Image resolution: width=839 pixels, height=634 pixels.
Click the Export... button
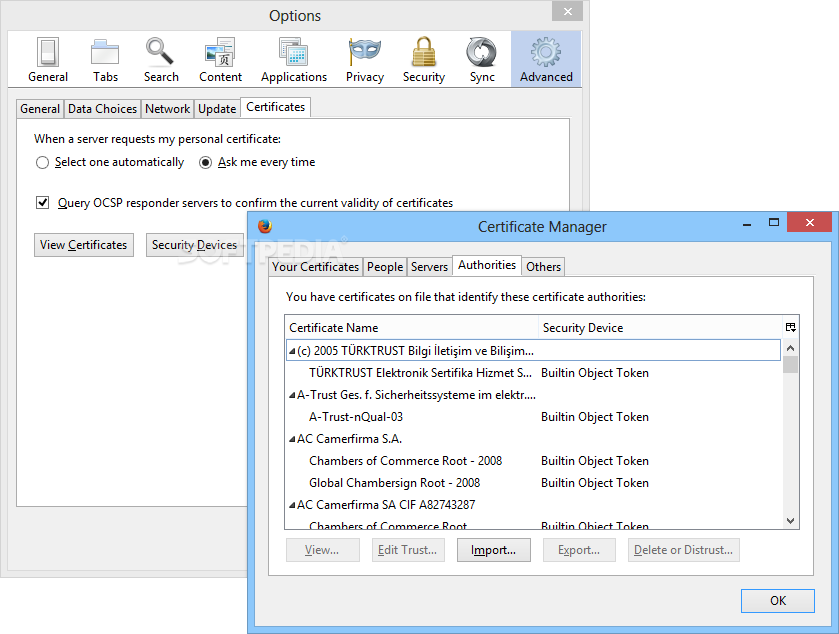pos(579,550)
